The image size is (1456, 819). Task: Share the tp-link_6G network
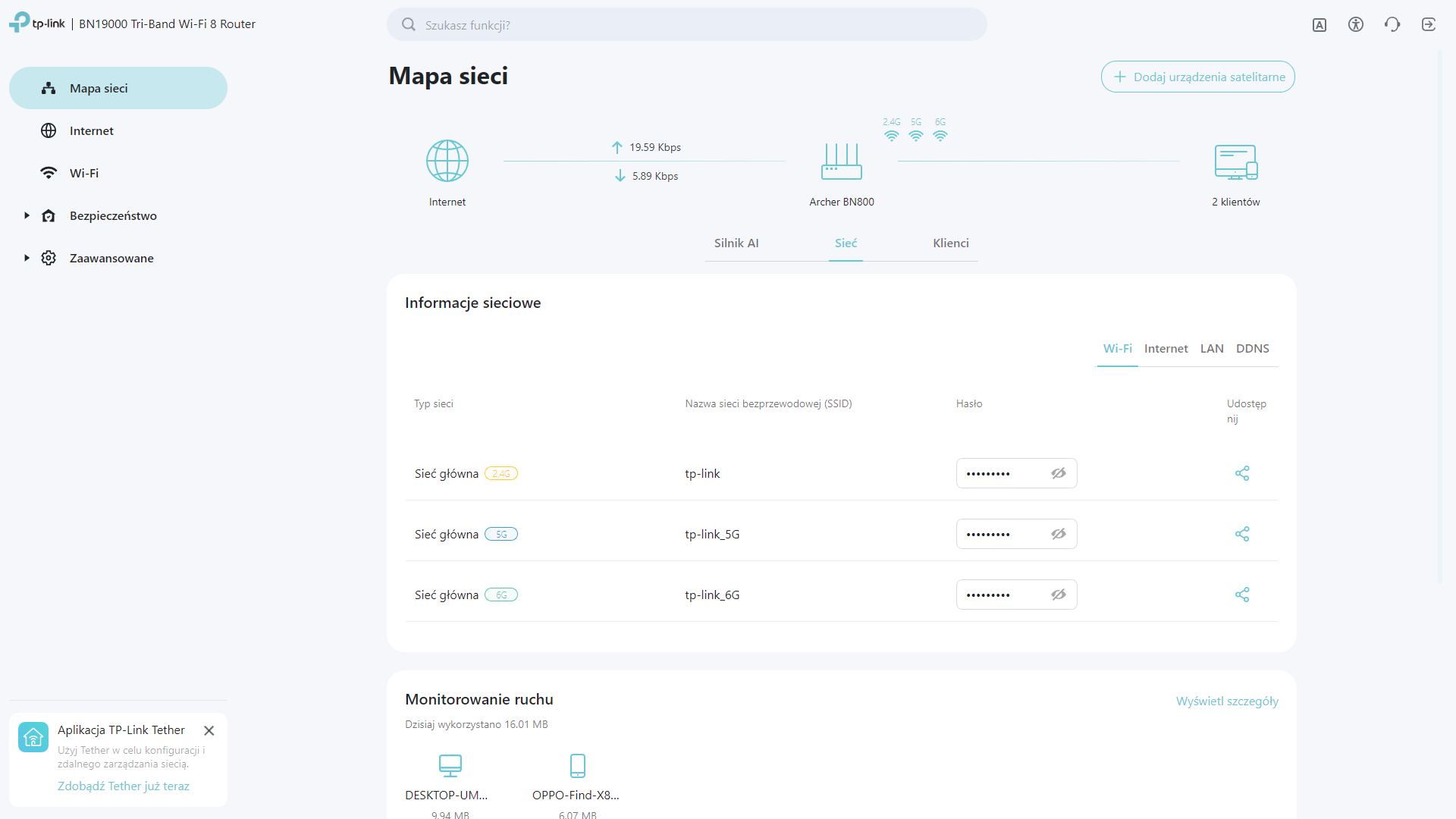point(1242,595)
